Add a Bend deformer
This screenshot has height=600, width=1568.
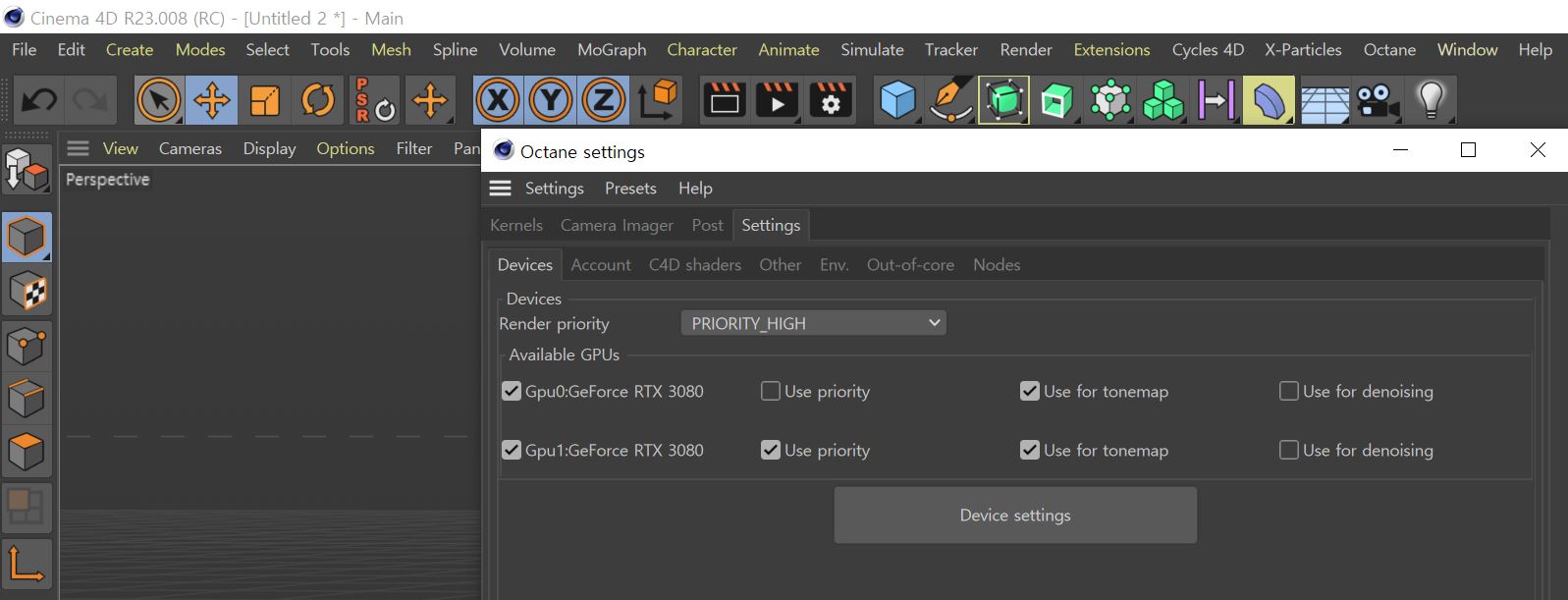(x=1269, y=100)
